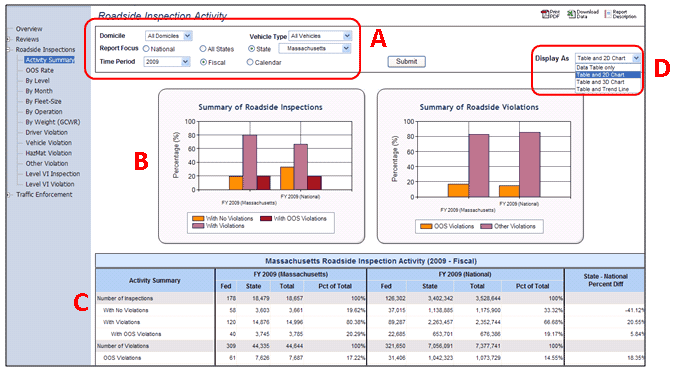Collapse the Roadside Inspections tree node
This screenshot has width=673, height=375.
click(x=8, y=50)
